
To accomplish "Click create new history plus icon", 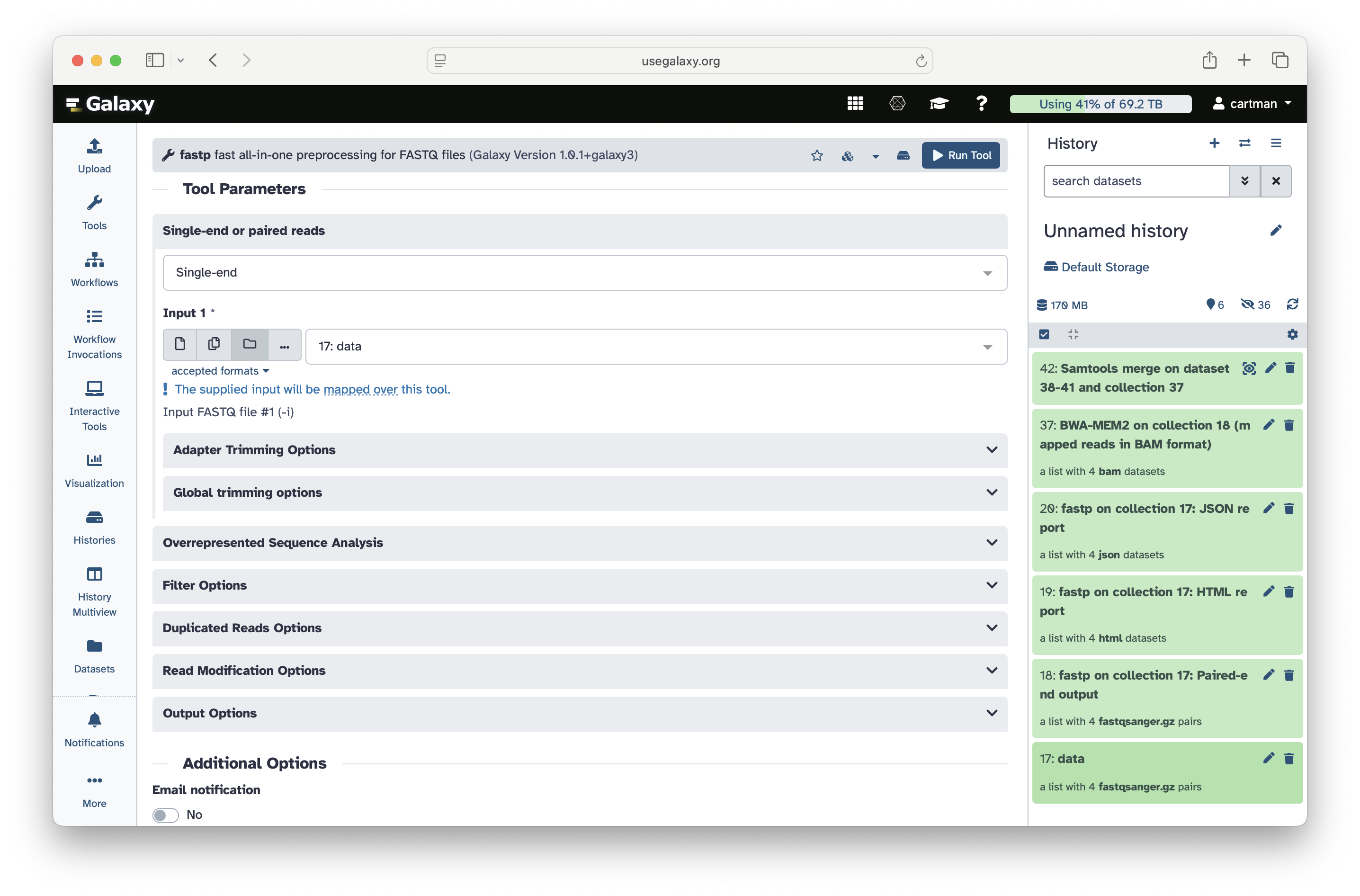I will (x=1214, y=143).
